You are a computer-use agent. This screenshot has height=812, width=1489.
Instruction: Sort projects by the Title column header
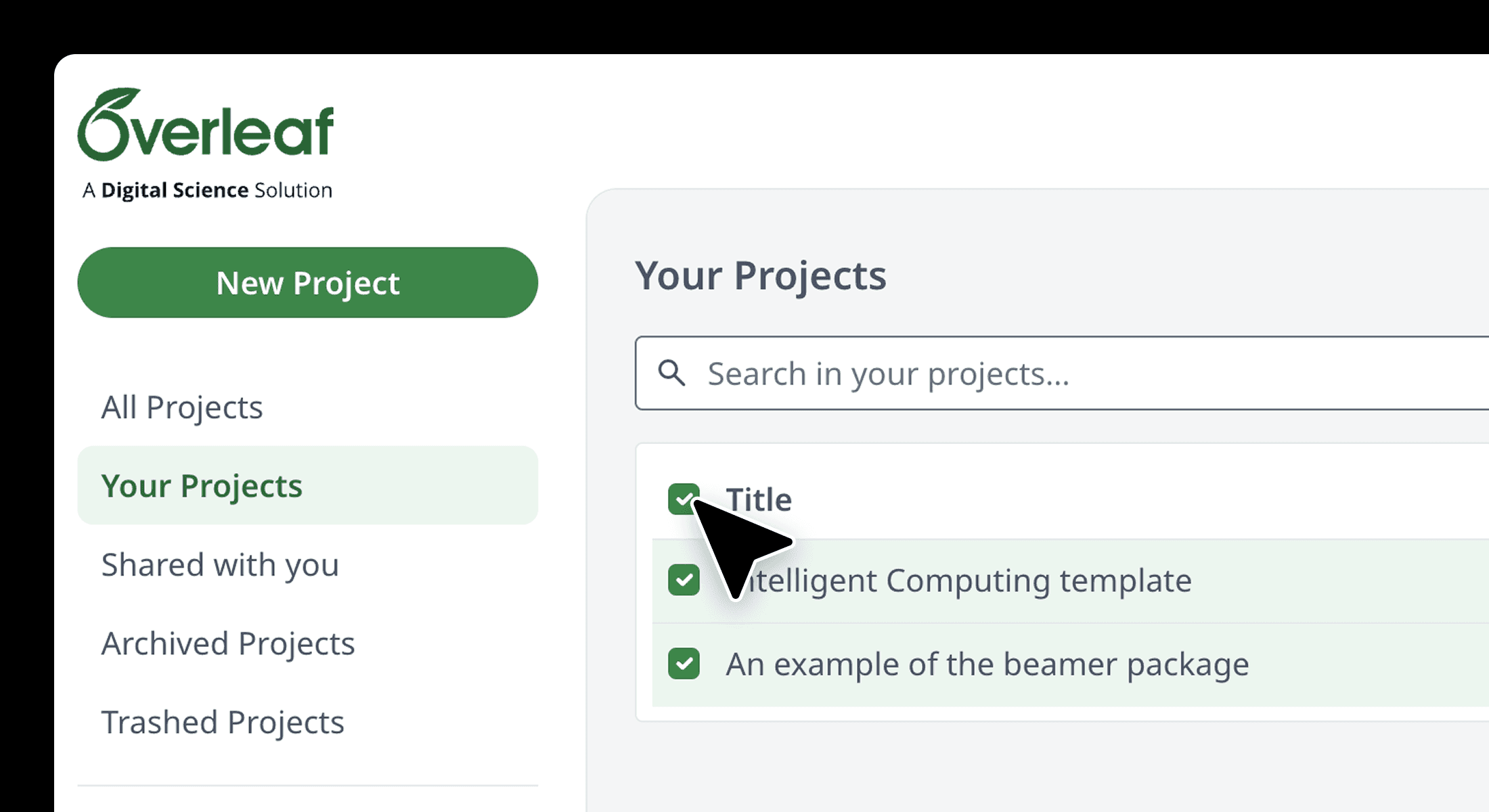point(759,499)
